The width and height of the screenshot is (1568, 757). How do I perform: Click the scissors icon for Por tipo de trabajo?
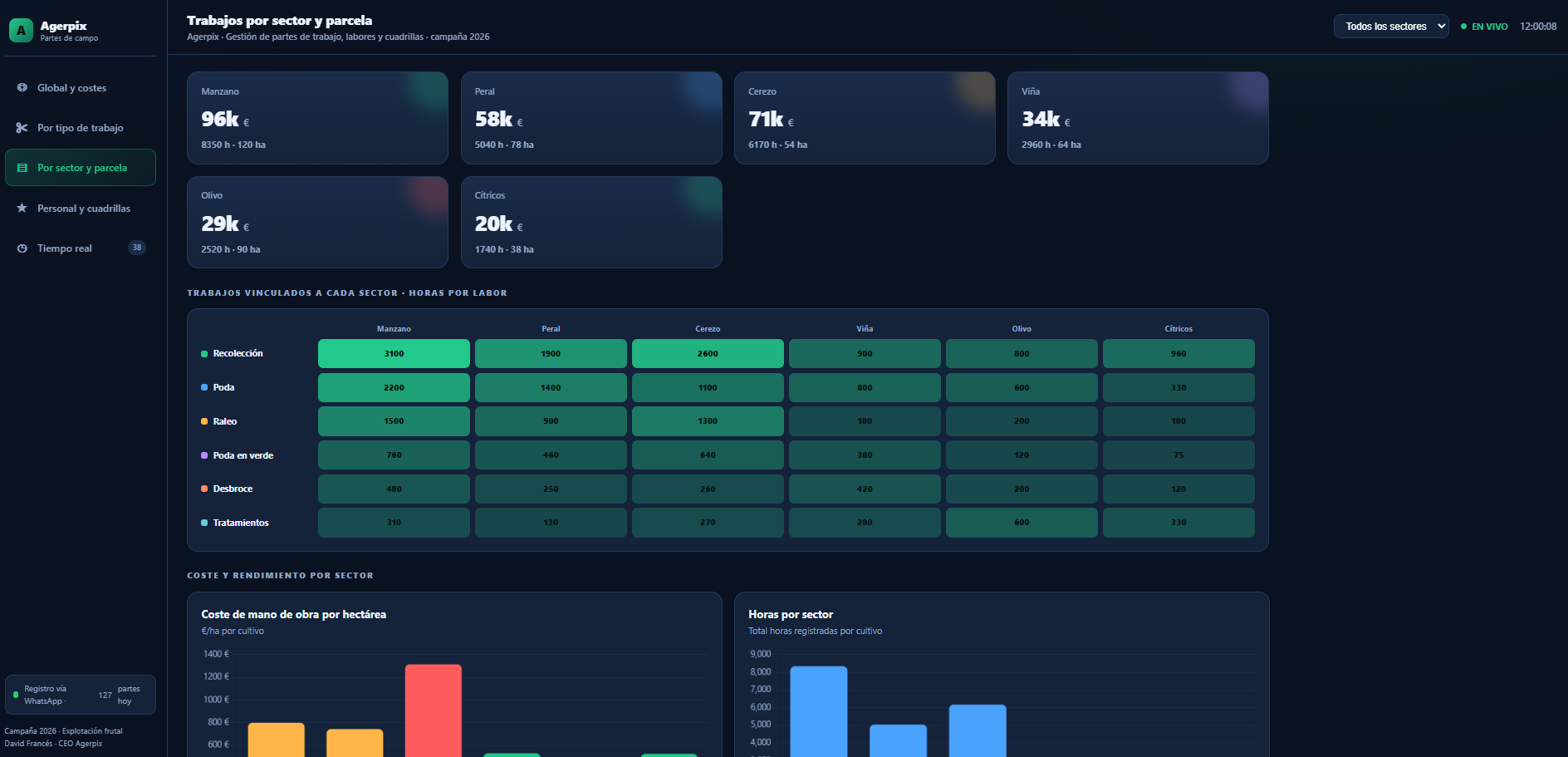(22, 127)
